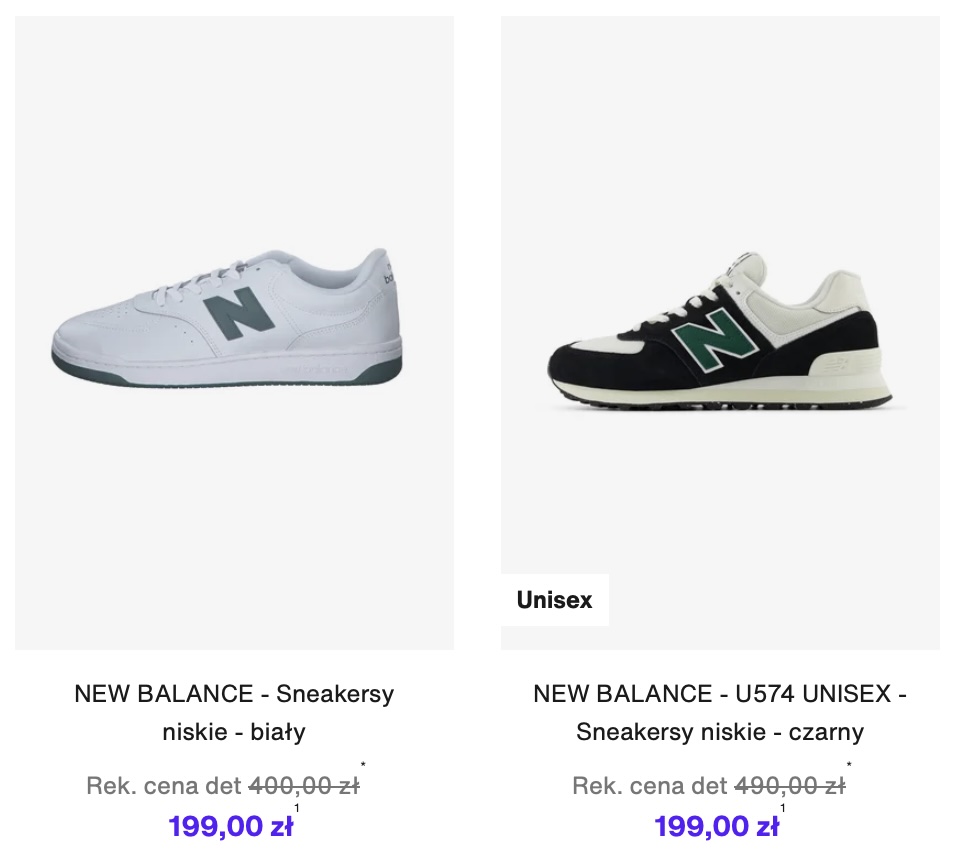Image resolution: width=958 pixels, height=866 pixels.
Task: Click the 'niskie - biały' title line
Action: [x=234, y=733]
